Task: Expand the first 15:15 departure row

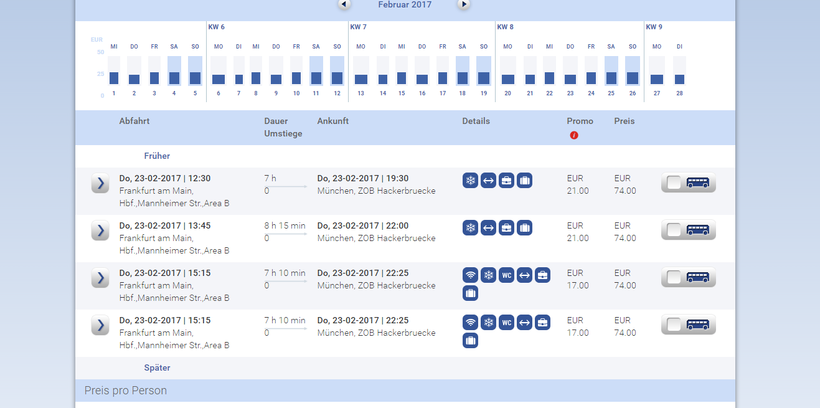Action: [x=100, y=278]
